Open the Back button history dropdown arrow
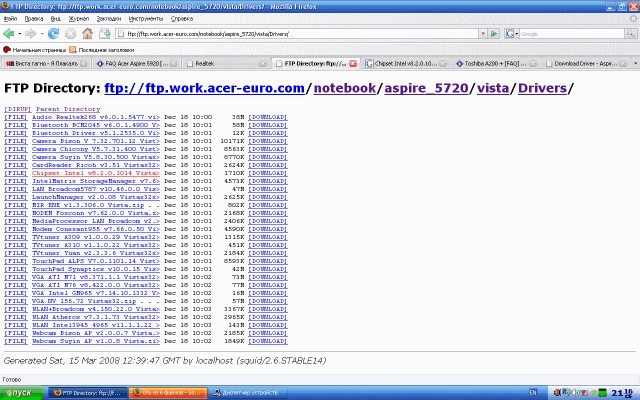640x400 pixels. [19, 34]
